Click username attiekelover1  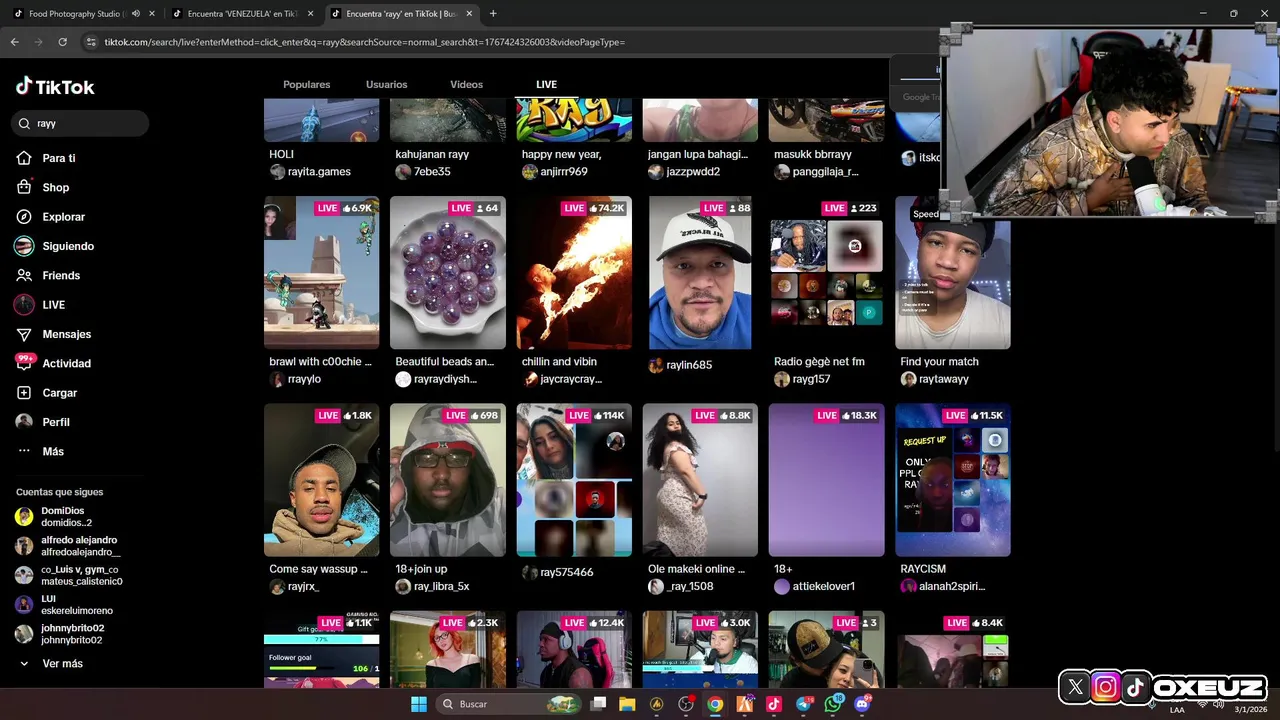824,586
